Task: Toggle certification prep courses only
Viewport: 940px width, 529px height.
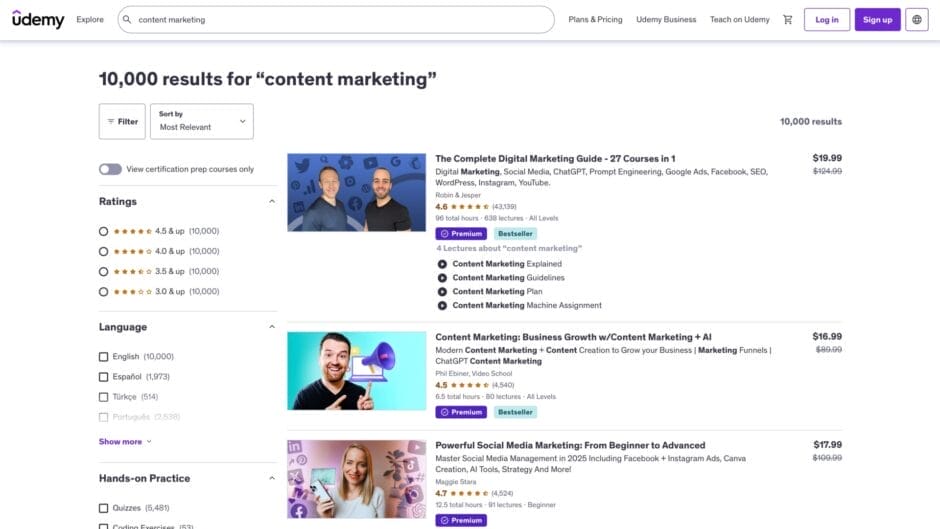Action: coord(110,169)
